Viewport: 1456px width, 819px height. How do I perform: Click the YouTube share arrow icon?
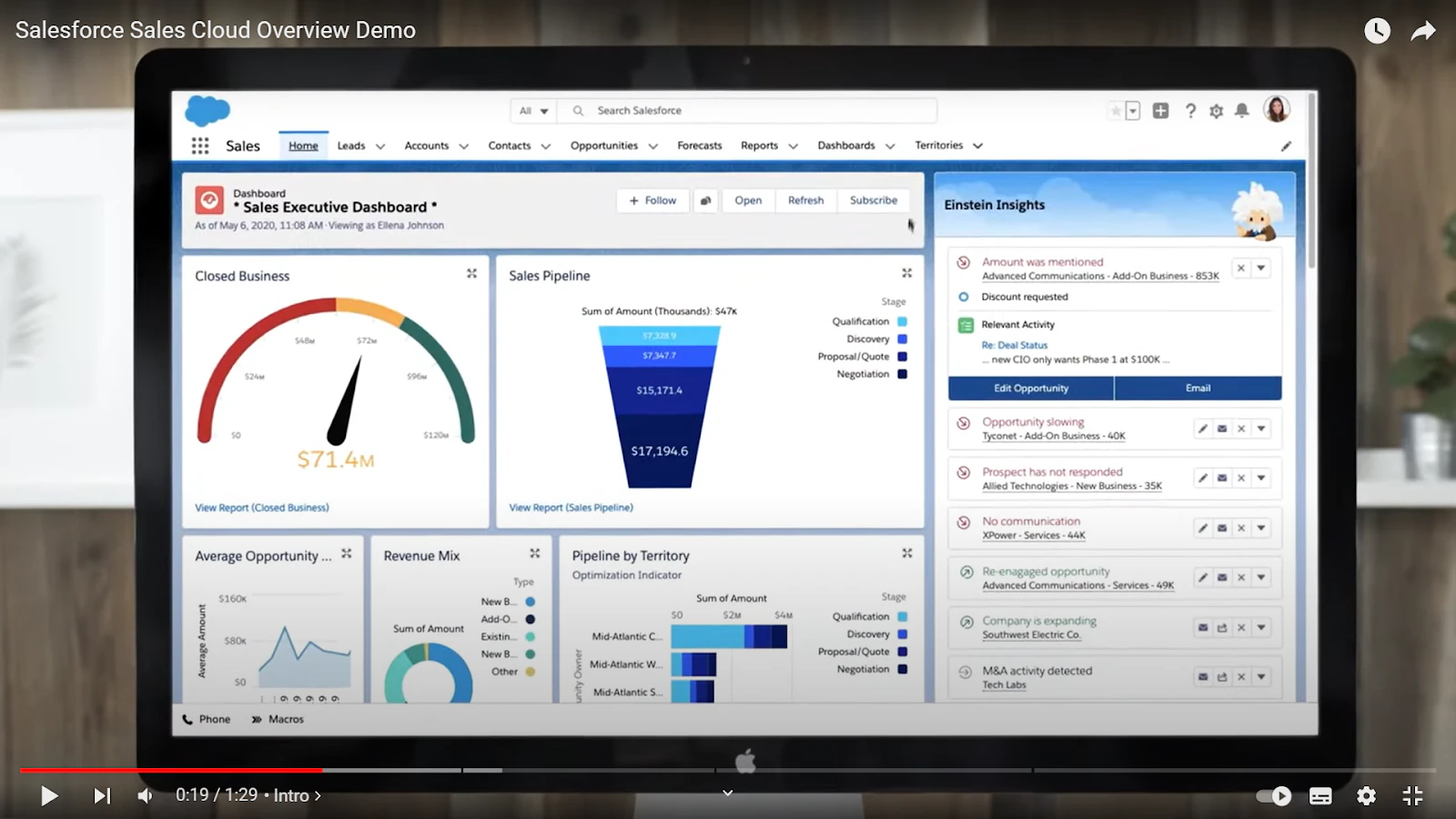click(1423, 31)
